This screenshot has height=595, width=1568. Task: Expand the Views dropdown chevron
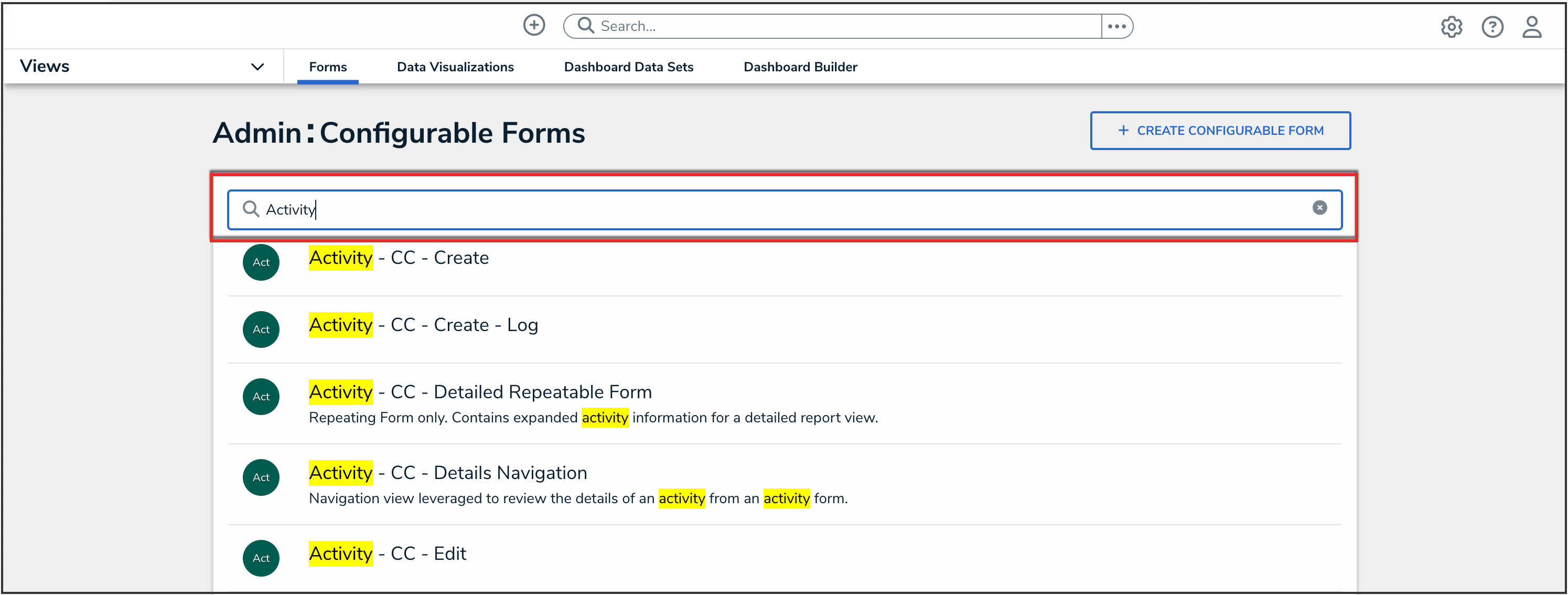(257, 67)
